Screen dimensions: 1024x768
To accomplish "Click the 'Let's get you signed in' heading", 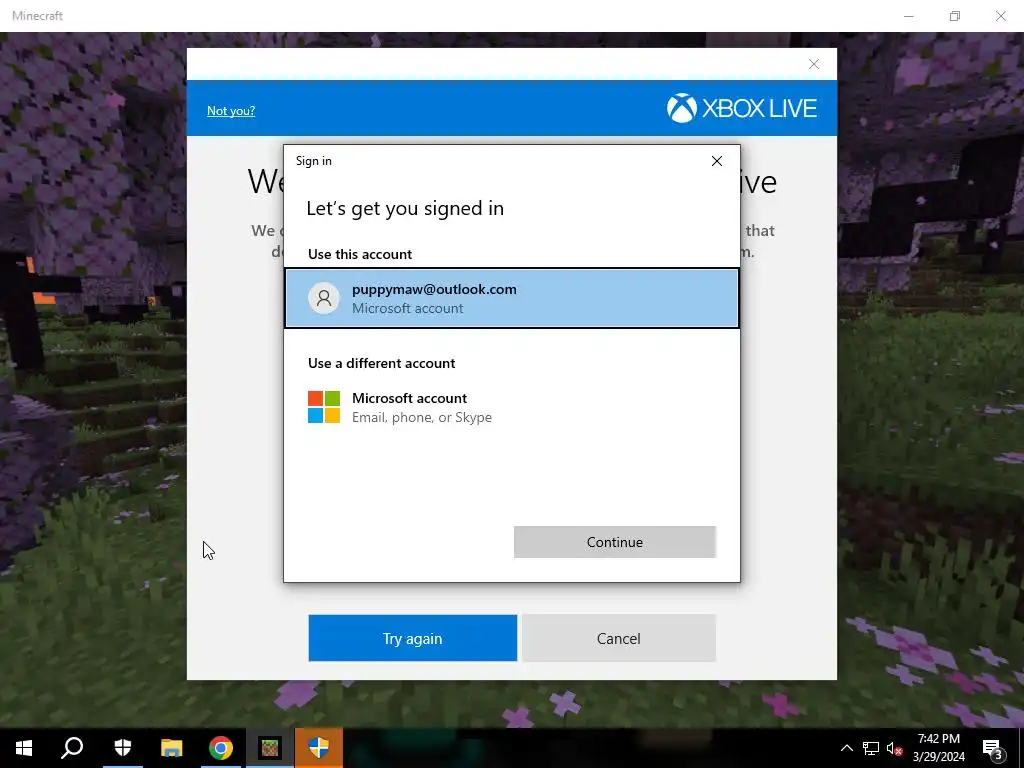I will pos(405,208).
